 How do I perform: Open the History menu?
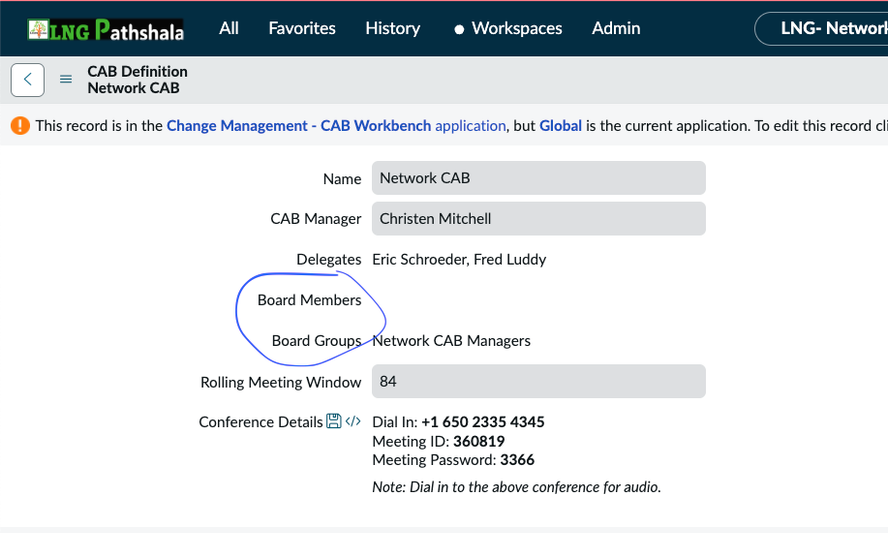pos(392,28)
